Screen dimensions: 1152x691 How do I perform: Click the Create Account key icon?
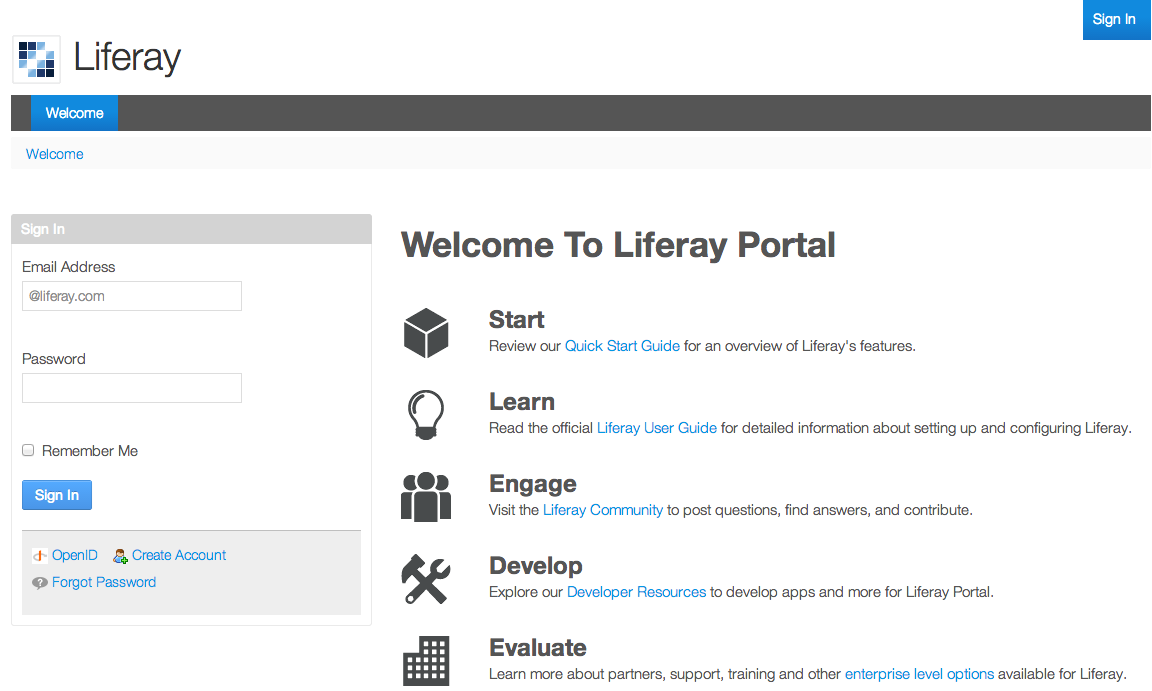click(120, 555)
